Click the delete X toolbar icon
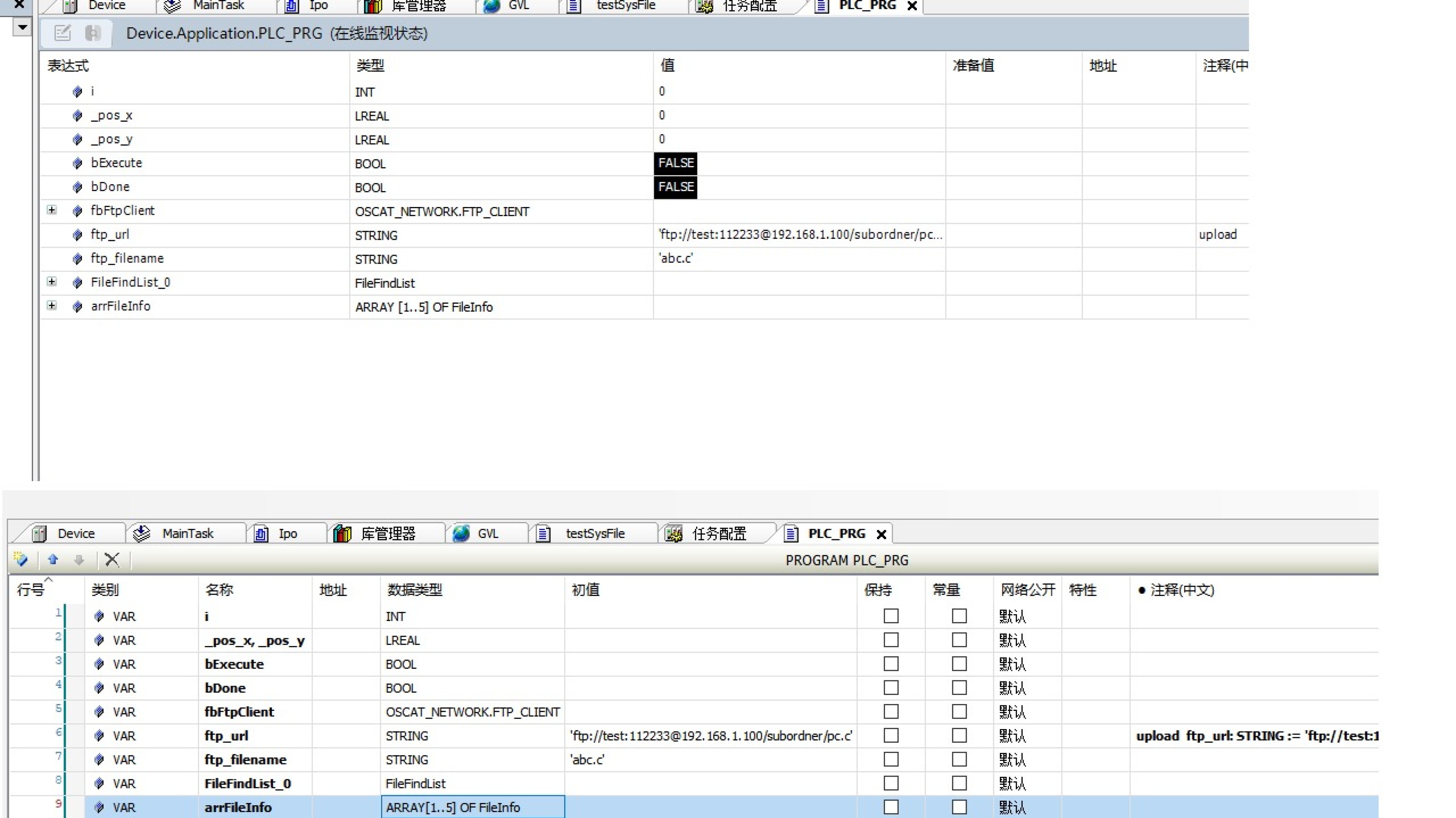The image size is (1456, 818). point(112,559)
